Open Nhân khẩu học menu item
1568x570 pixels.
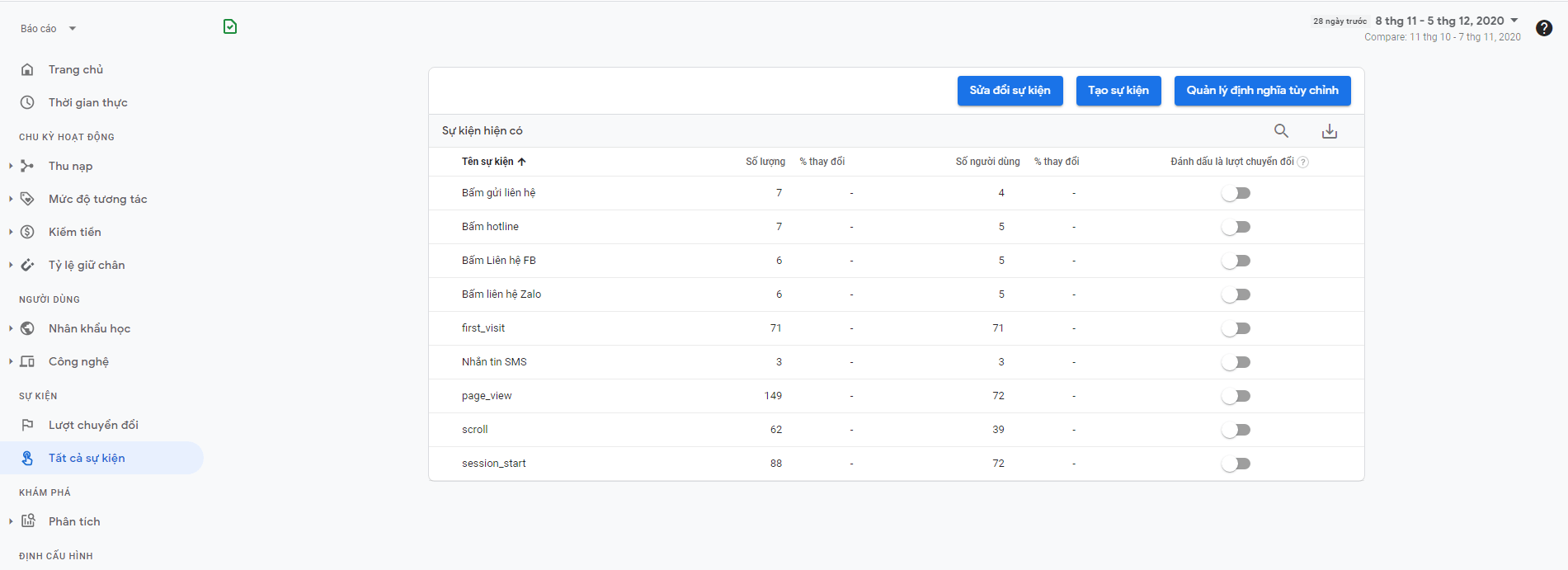(x=89, y=328)
